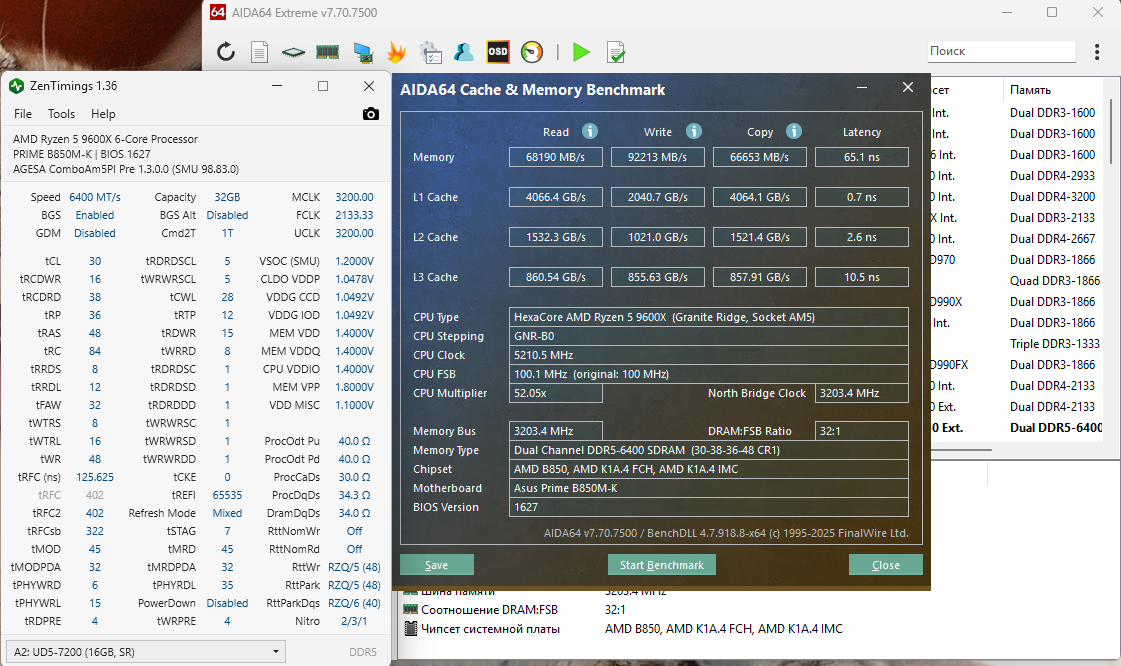Click the report with green checkmark icon
The width and height of the screenshot is (1121, 666).
(x=616, y=51)
